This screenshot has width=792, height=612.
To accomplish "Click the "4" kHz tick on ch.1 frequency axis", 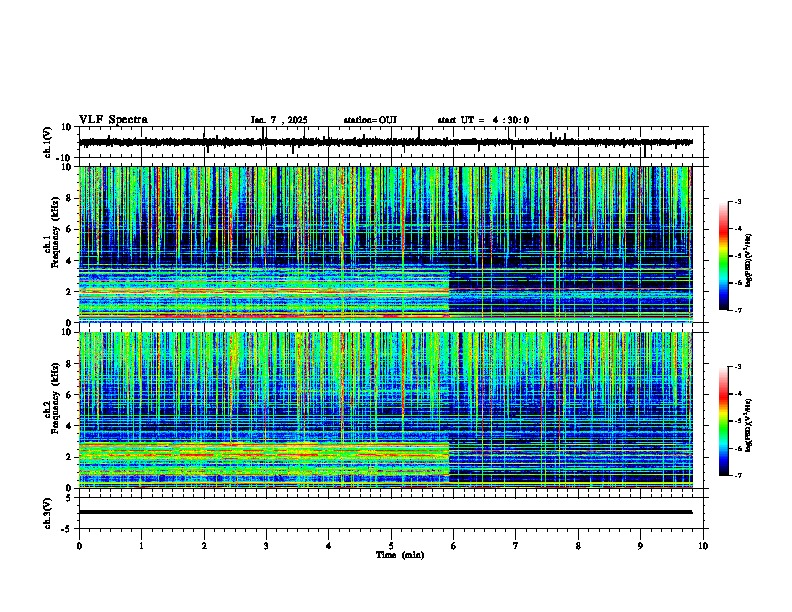I will tap(70, 261).
